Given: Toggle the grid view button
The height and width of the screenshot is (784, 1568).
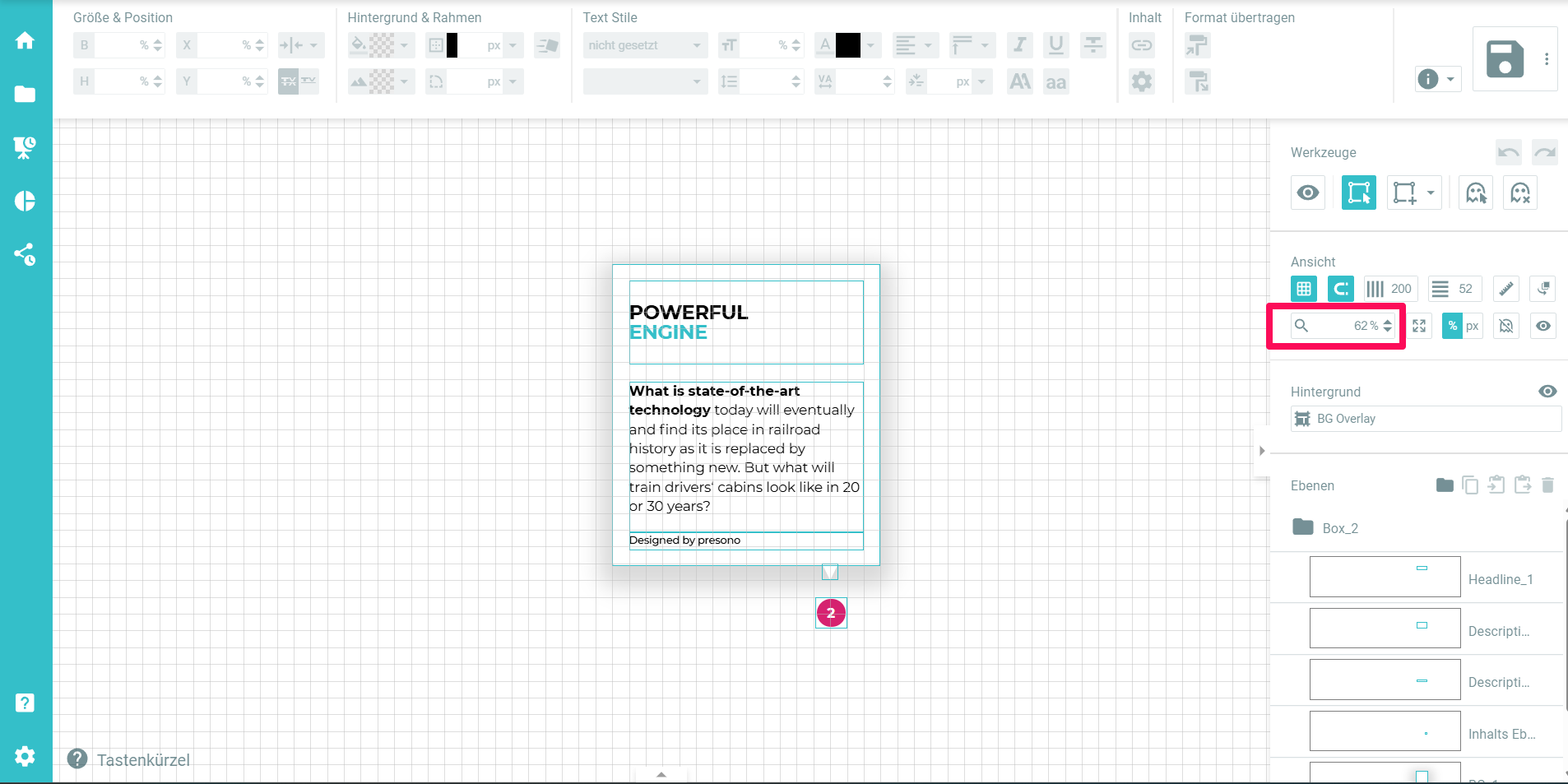Looking at the screenshot, I should 1304,289.
